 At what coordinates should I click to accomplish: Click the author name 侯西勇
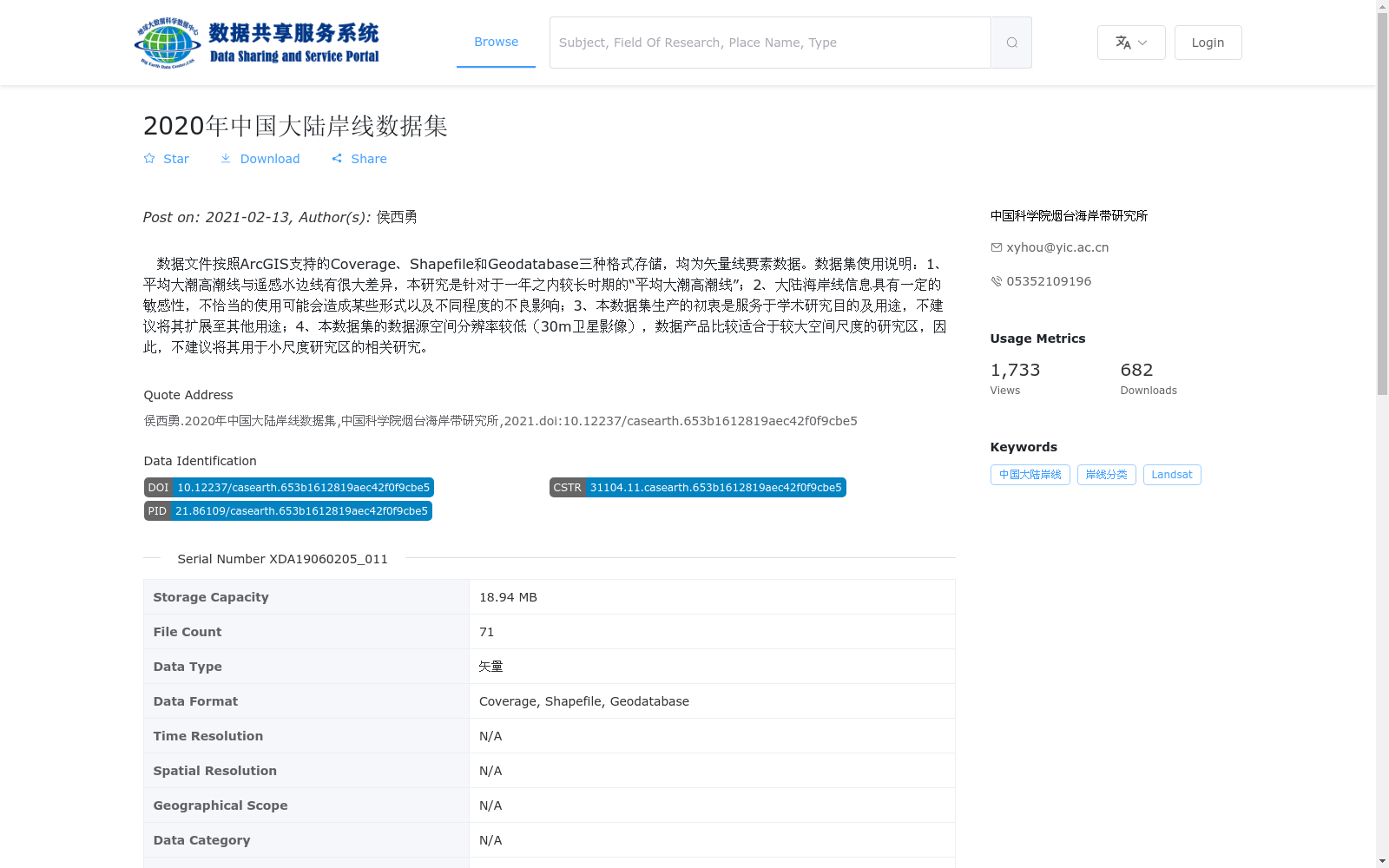397,217
